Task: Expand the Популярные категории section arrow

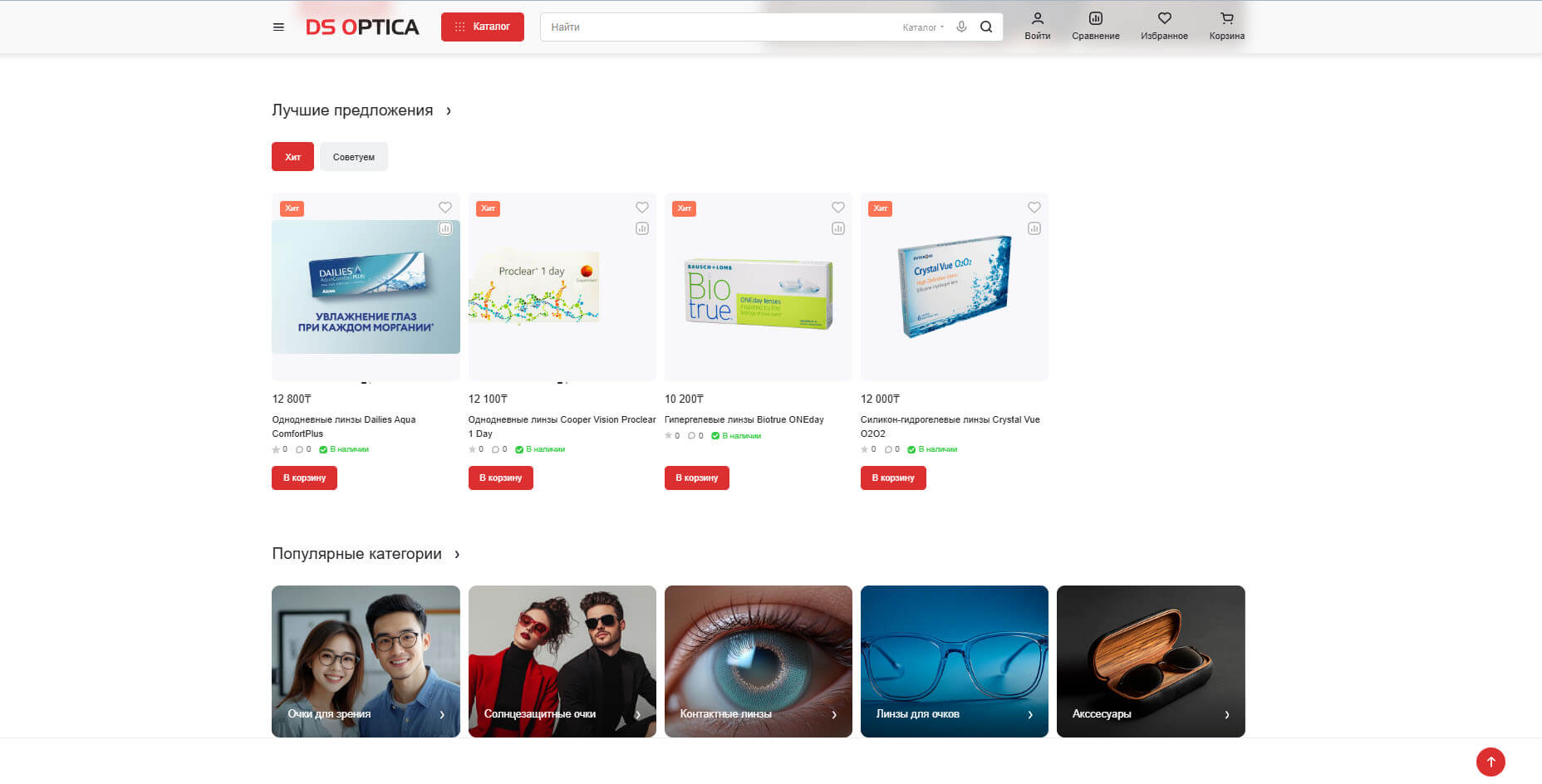Action: (457, 554)
